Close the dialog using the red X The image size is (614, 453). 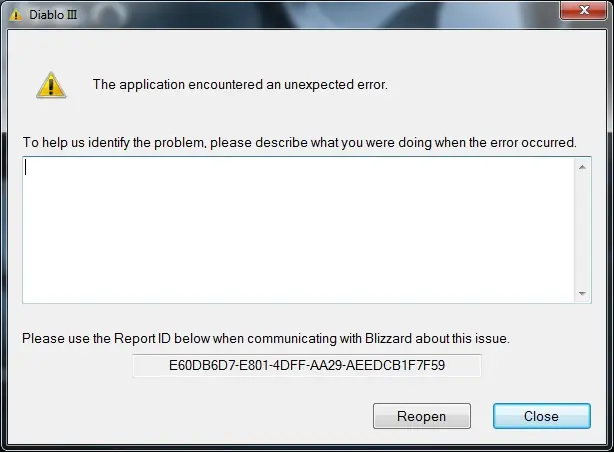point(583,10)
